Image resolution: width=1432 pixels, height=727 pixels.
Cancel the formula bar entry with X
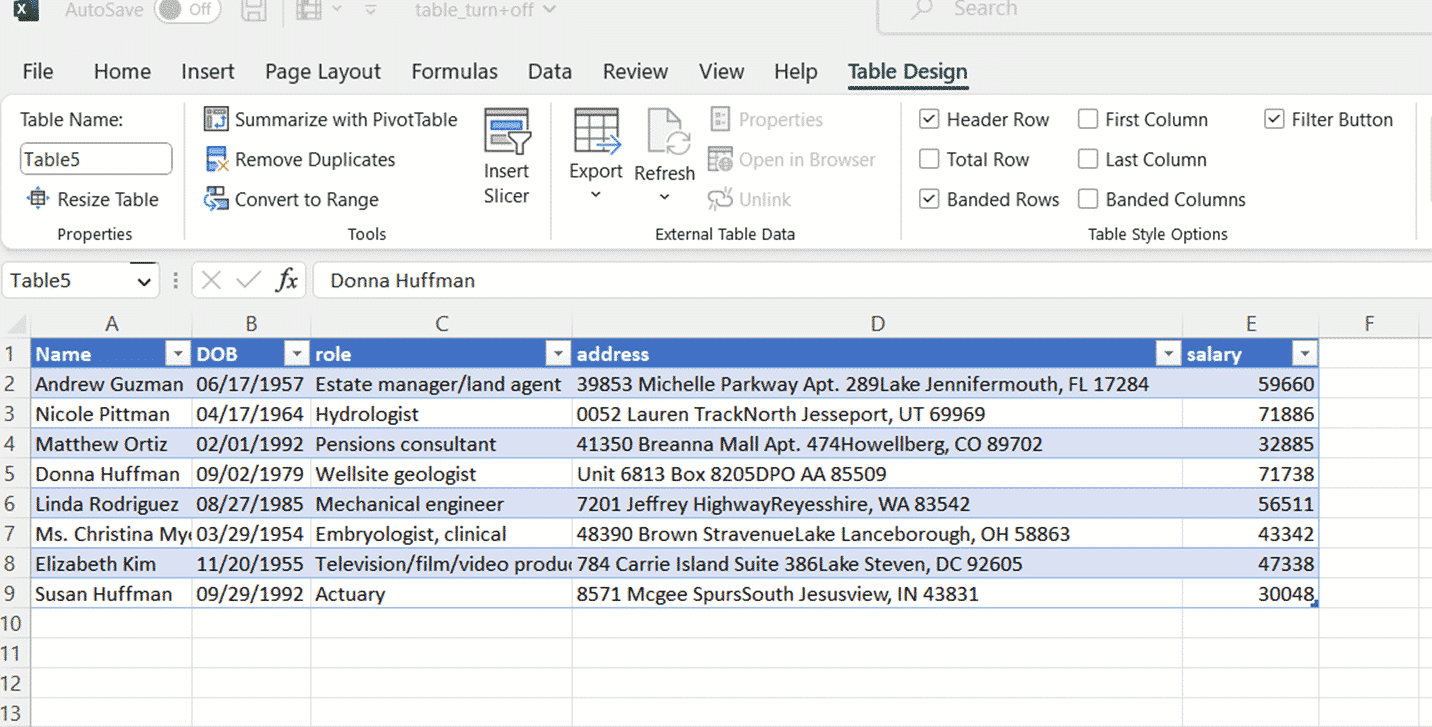(x=211, y=281)
